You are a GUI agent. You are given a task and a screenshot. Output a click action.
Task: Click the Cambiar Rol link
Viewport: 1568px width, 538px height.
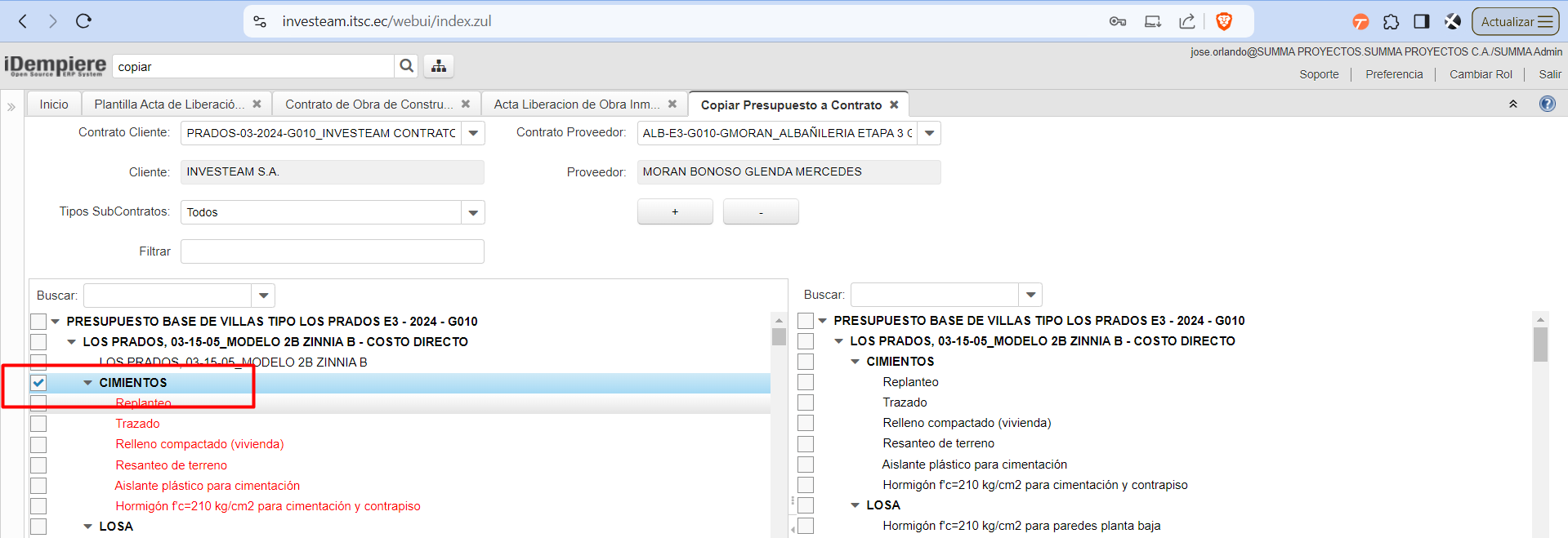pyautogui.click(x=1481, y=74)
